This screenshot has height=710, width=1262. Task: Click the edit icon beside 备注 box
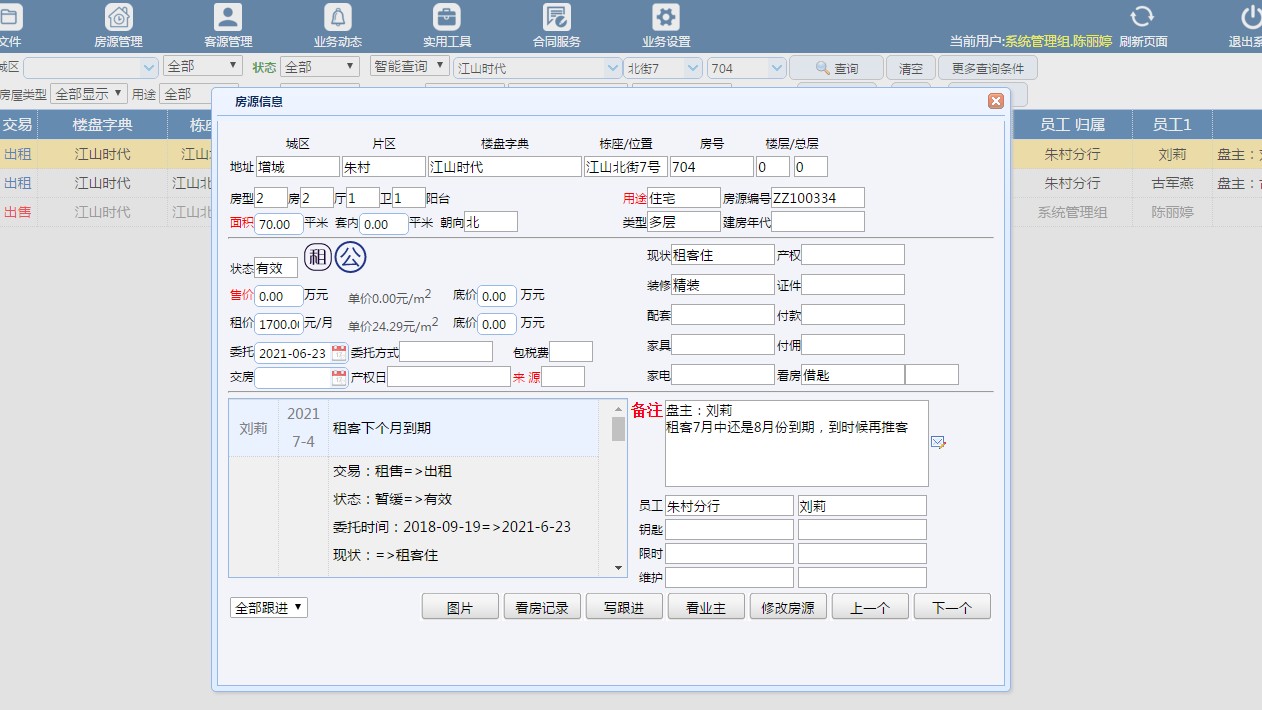(938, 442)
